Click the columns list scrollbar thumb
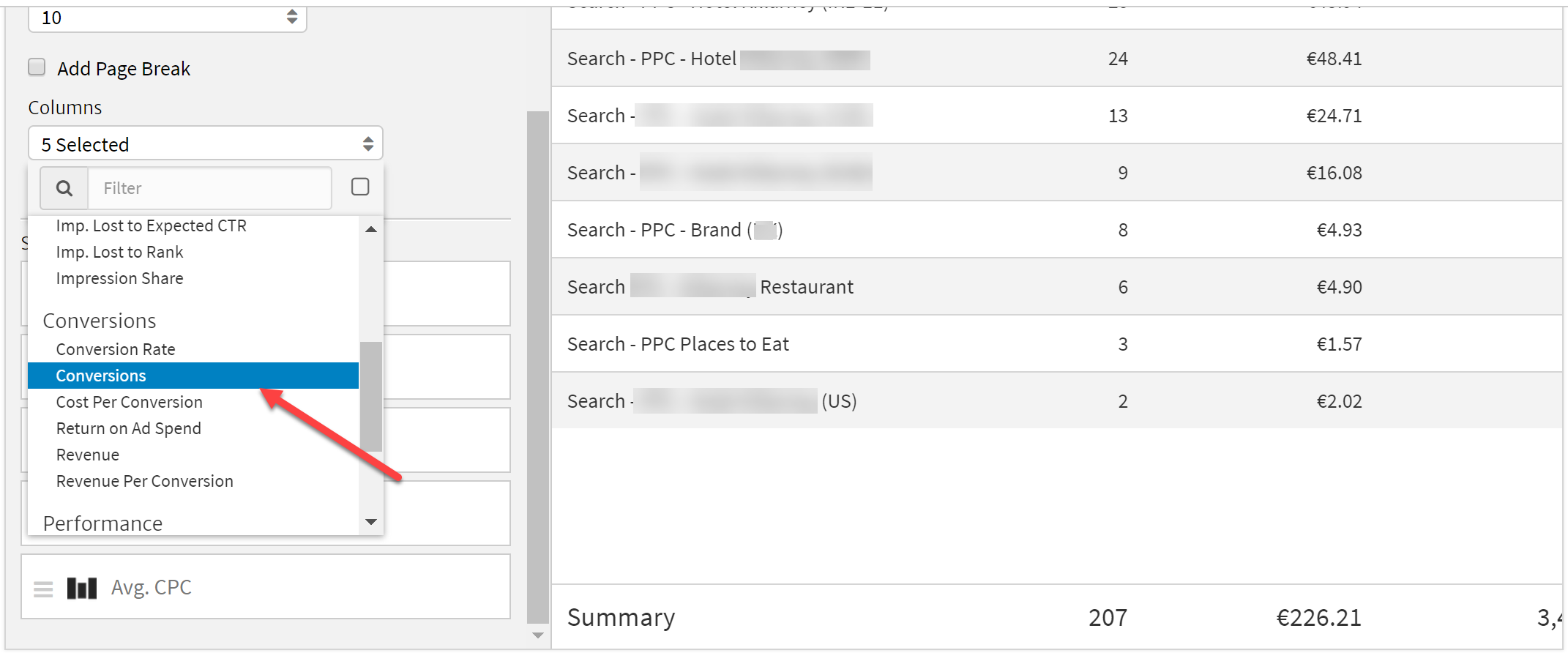1568x653 pixels. coord(371,395)
